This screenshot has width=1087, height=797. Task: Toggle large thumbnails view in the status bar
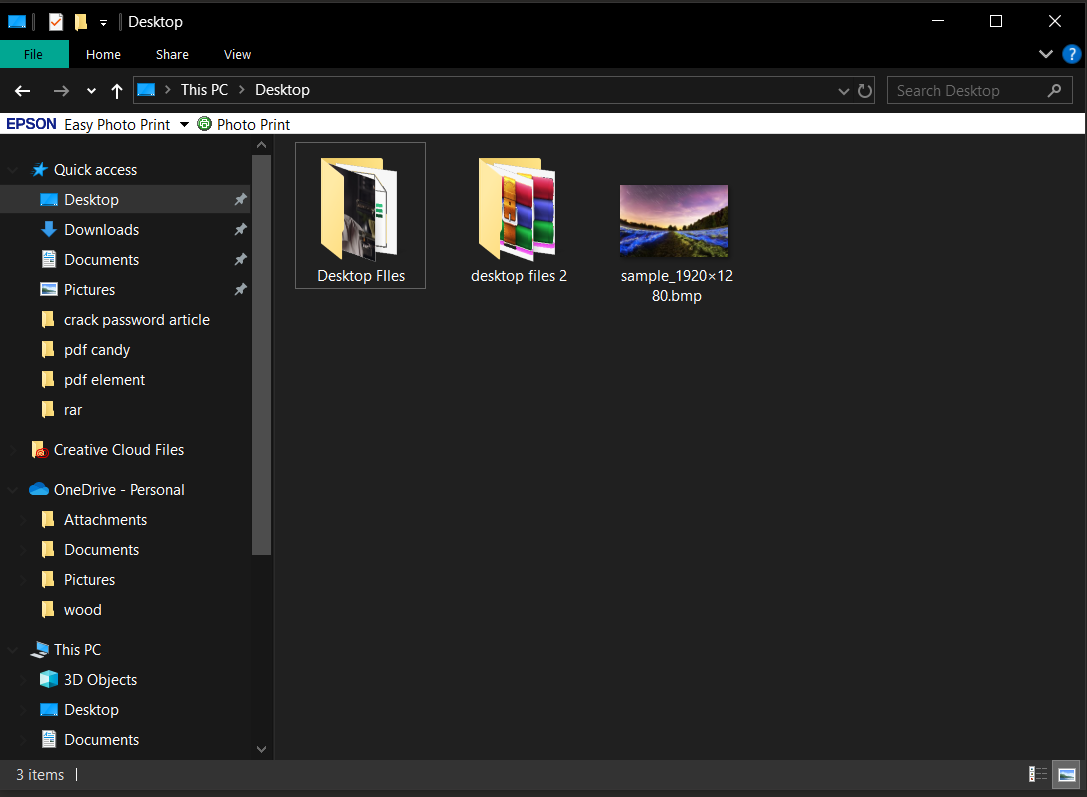[1066, 774]
